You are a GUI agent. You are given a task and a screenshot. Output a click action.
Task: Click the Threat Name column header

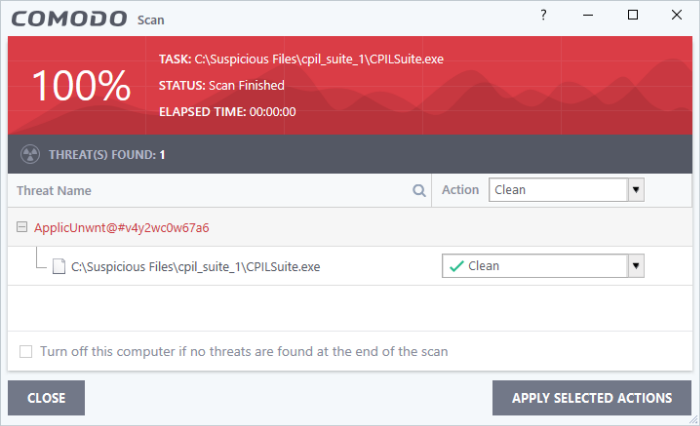(x=54, y=191)
